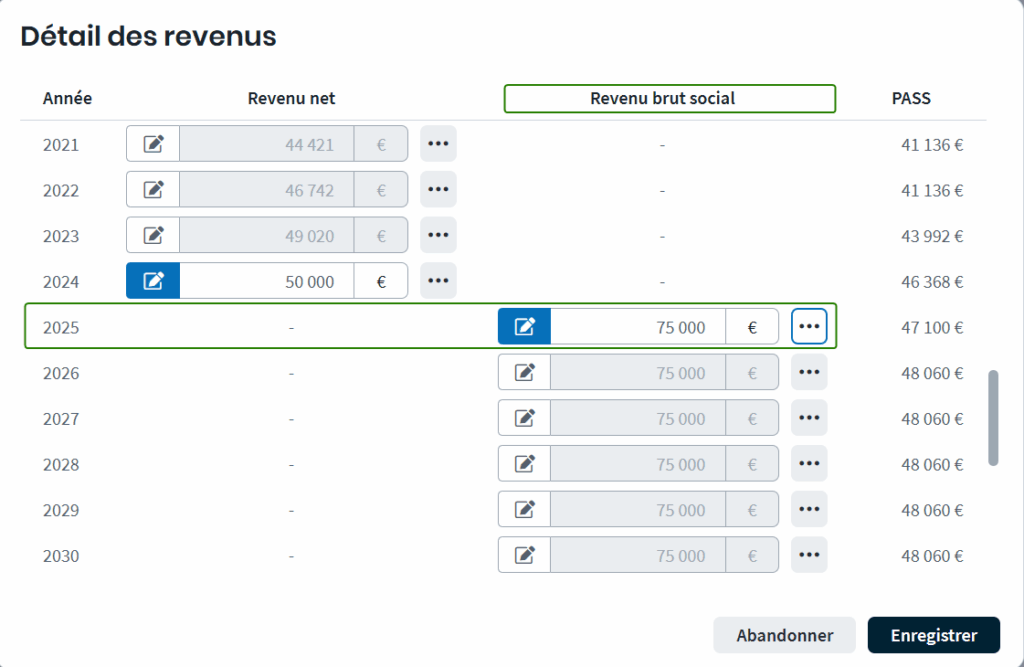The height and width of the screenshot is (667, 1024).
Task: Click the edit icon for 2022 net revenue
Action: [x=153, y=190]
